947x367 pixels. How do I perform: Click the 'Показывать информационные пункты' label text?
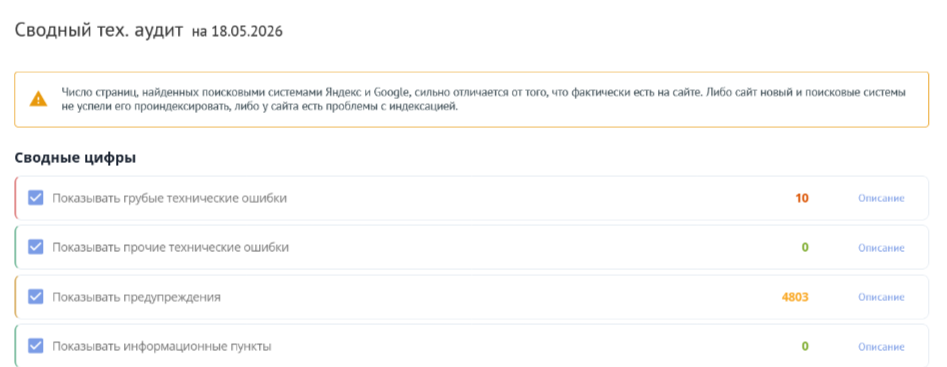point(162,347)
